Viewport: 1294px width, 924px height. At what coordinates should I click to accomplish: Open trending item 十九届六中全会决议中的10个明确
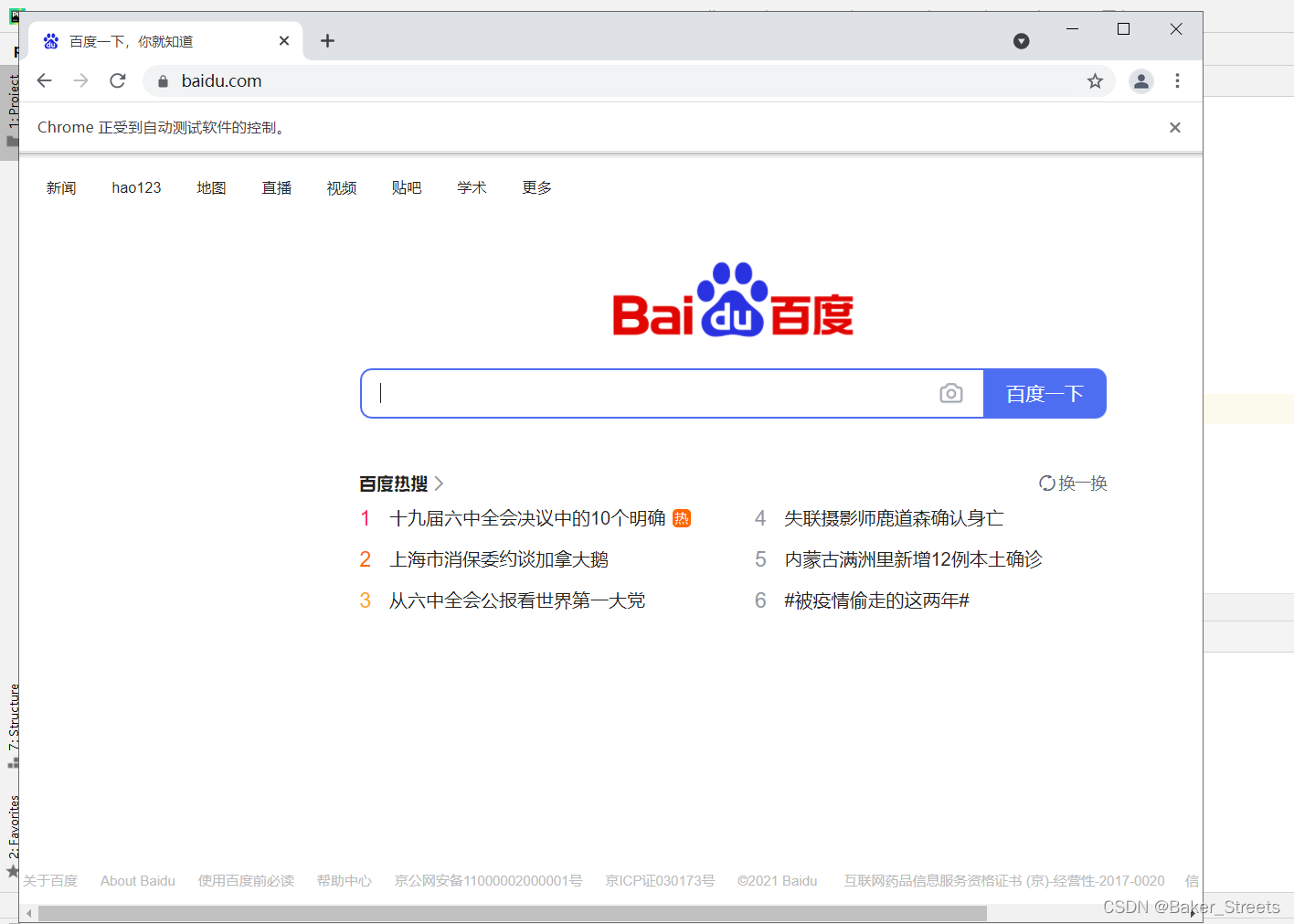pyautogui.click(x=527, y=518)
